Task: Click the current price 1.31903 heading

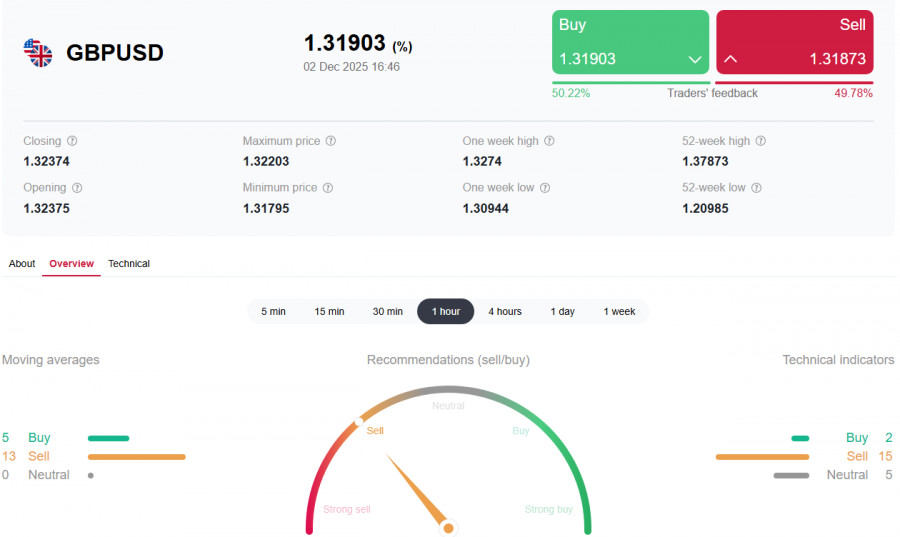Action: tap(344, 43)
